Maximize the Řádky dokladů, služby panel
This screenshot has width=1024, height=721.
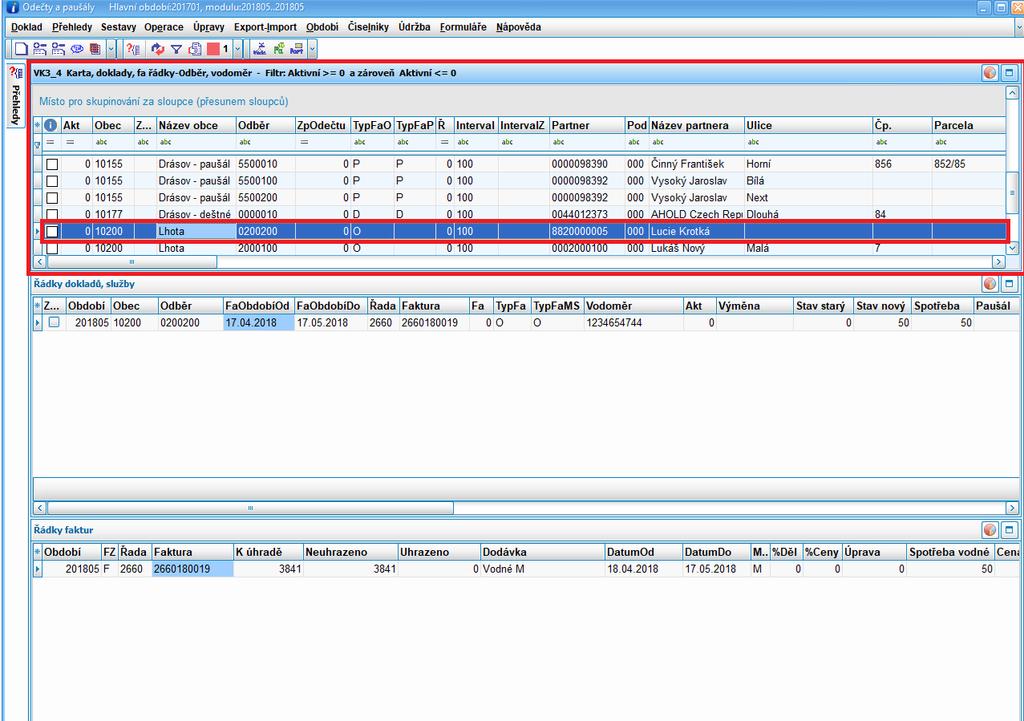[x=1010, y=284]
